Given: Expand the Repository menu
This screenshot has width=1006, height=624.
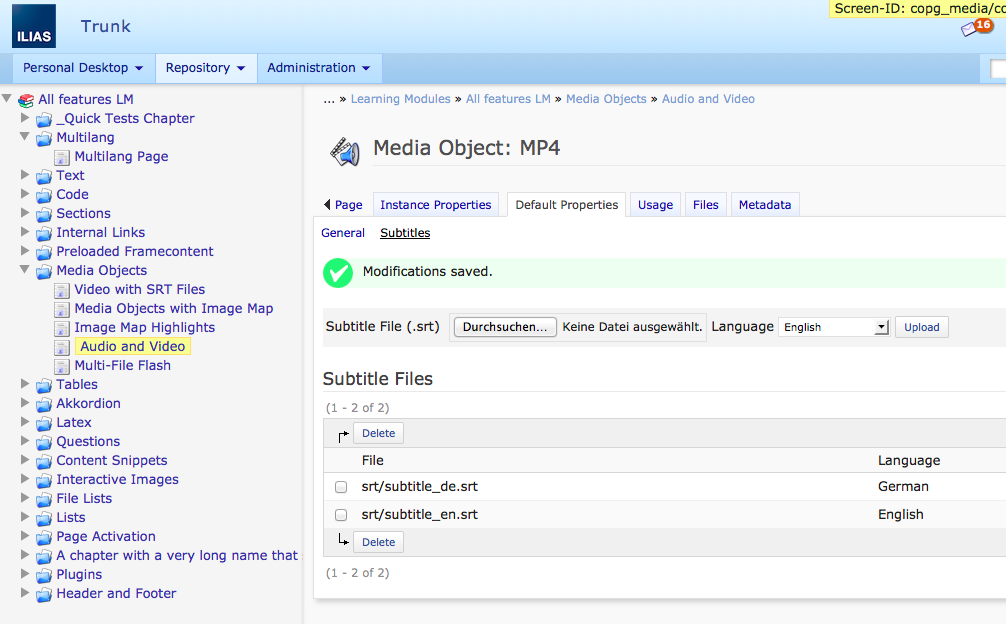Looking at the screenshot, I should 206,68.
